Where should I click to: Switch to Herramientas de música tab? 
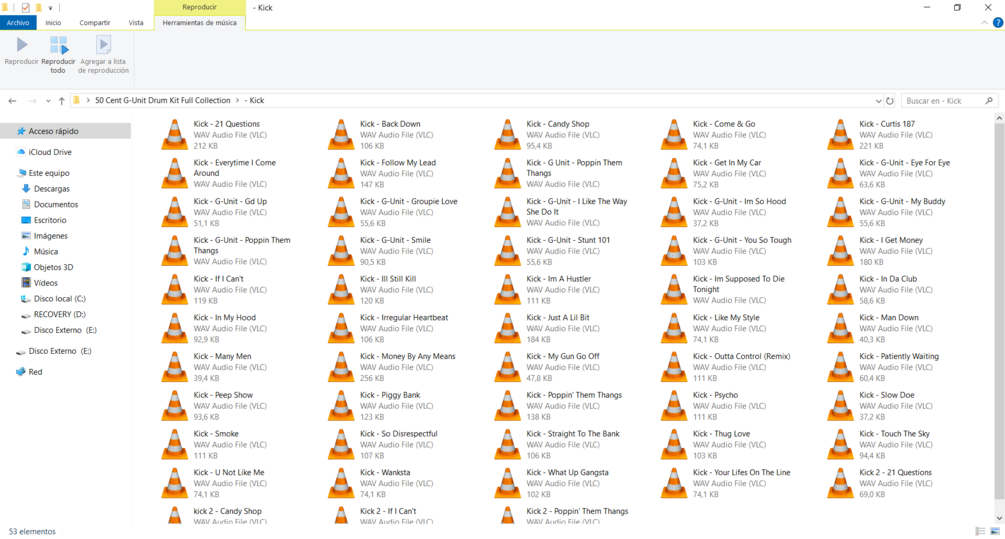(x=199, y=22)
